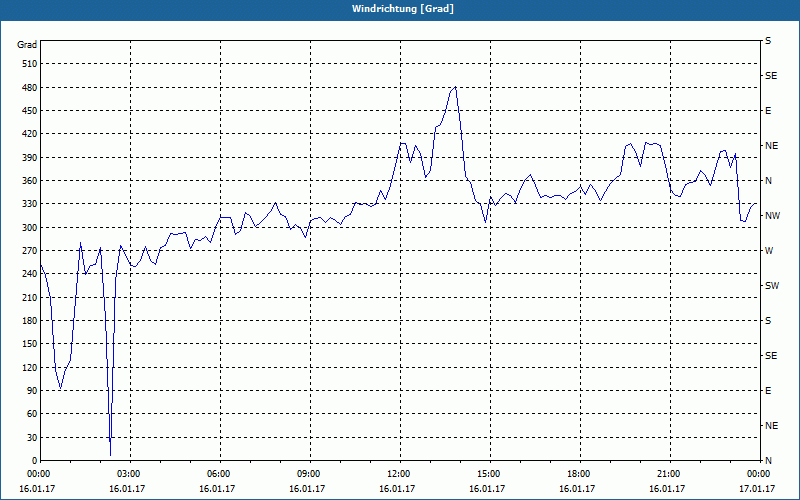Click the 30 degree axis label

(x=32, y=437)
